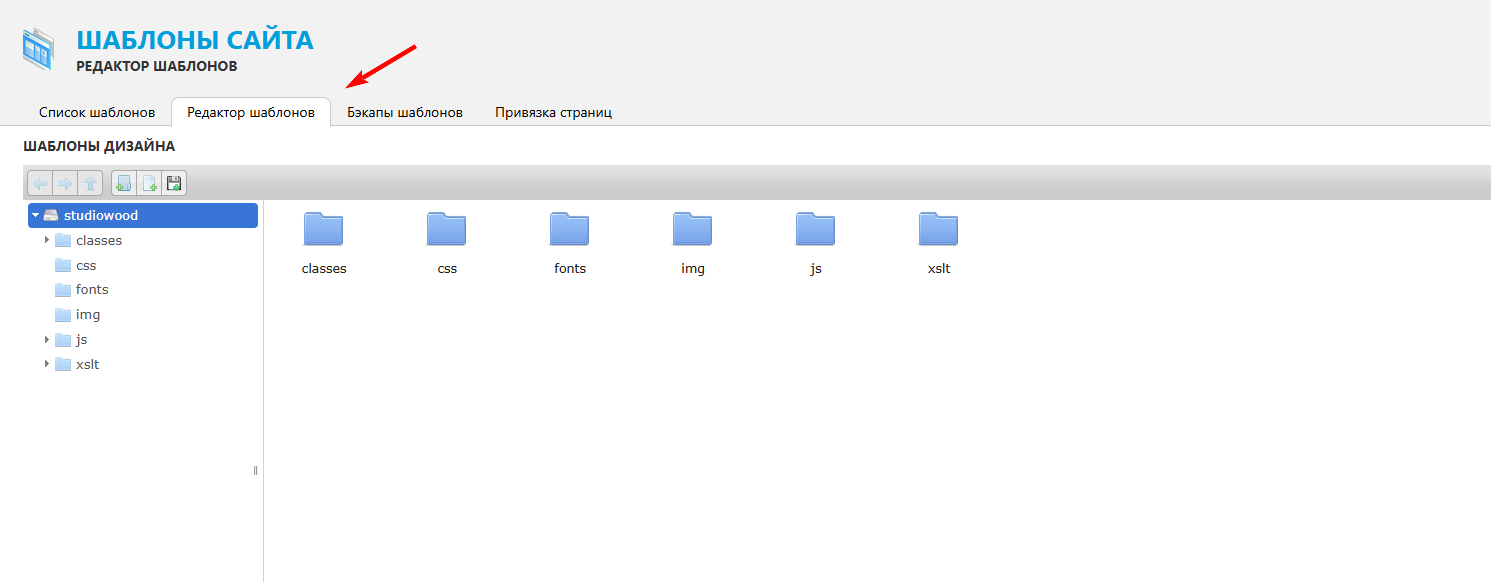This screenshot has height=582, width=1491.
Task: Click the upload file floppy disk icon
Action: tap(172, 183)
